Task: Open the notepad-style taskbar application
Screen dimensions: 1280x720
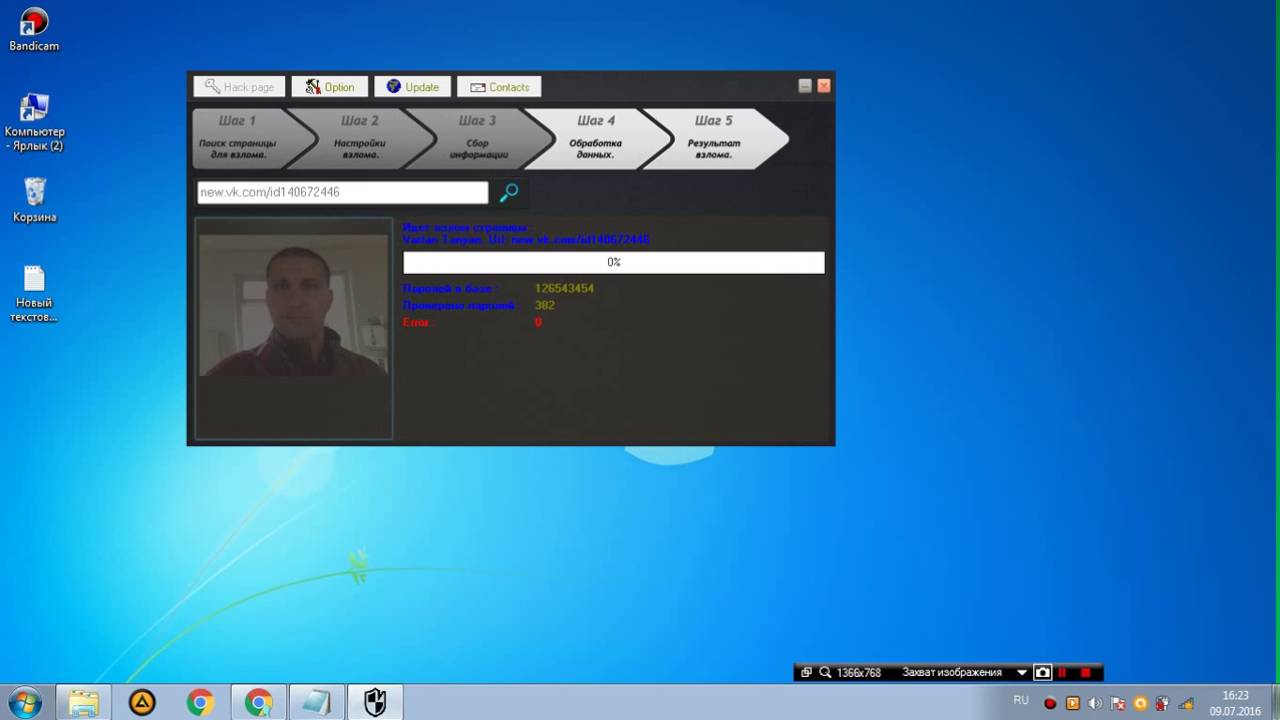Action: (x=317, y=703)
